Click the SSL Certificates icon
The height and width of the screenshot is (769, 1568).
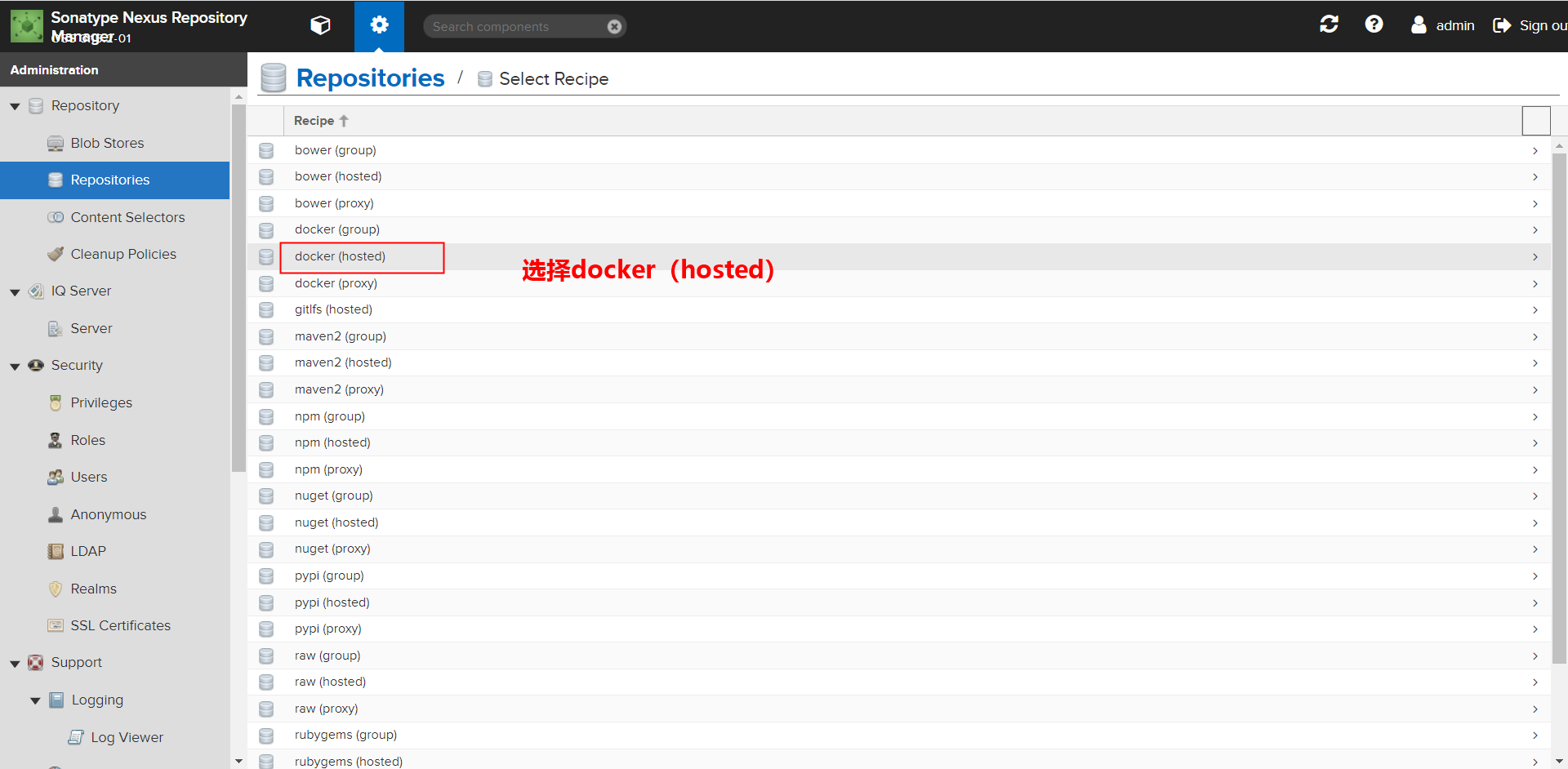click(x=56, y=625)
